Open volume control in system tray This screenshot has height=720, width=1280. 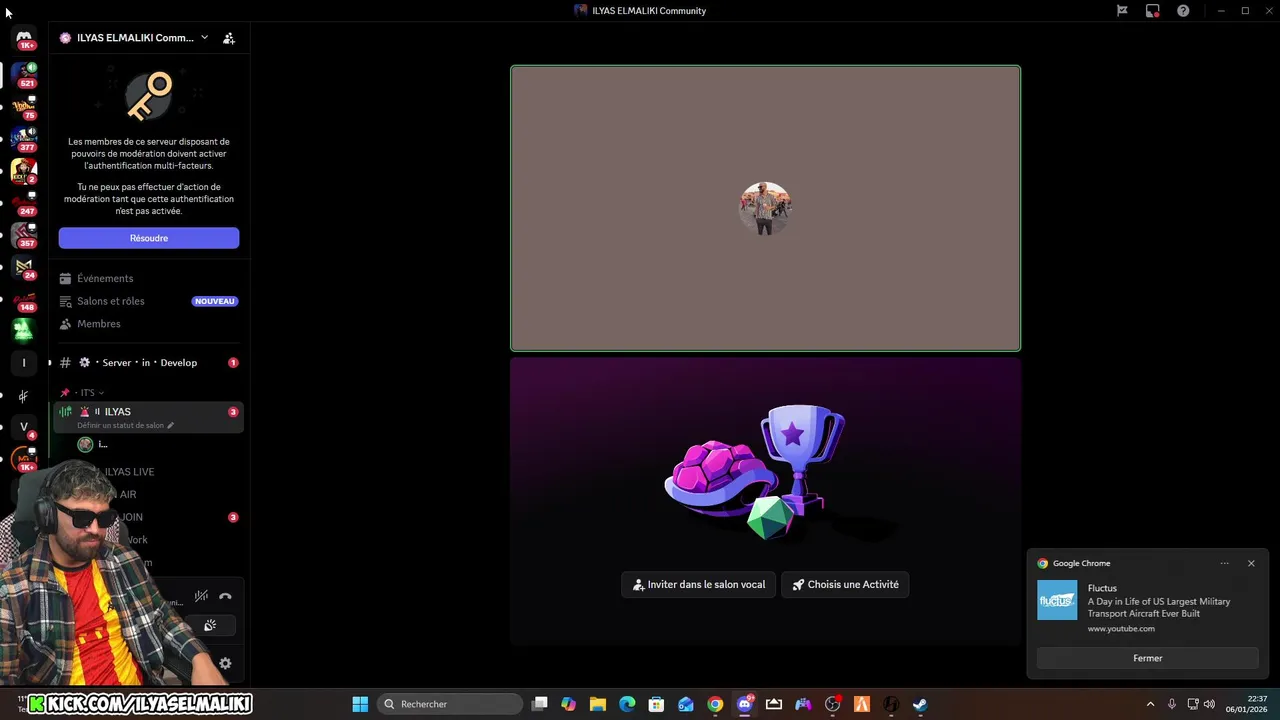point(1209,704)
